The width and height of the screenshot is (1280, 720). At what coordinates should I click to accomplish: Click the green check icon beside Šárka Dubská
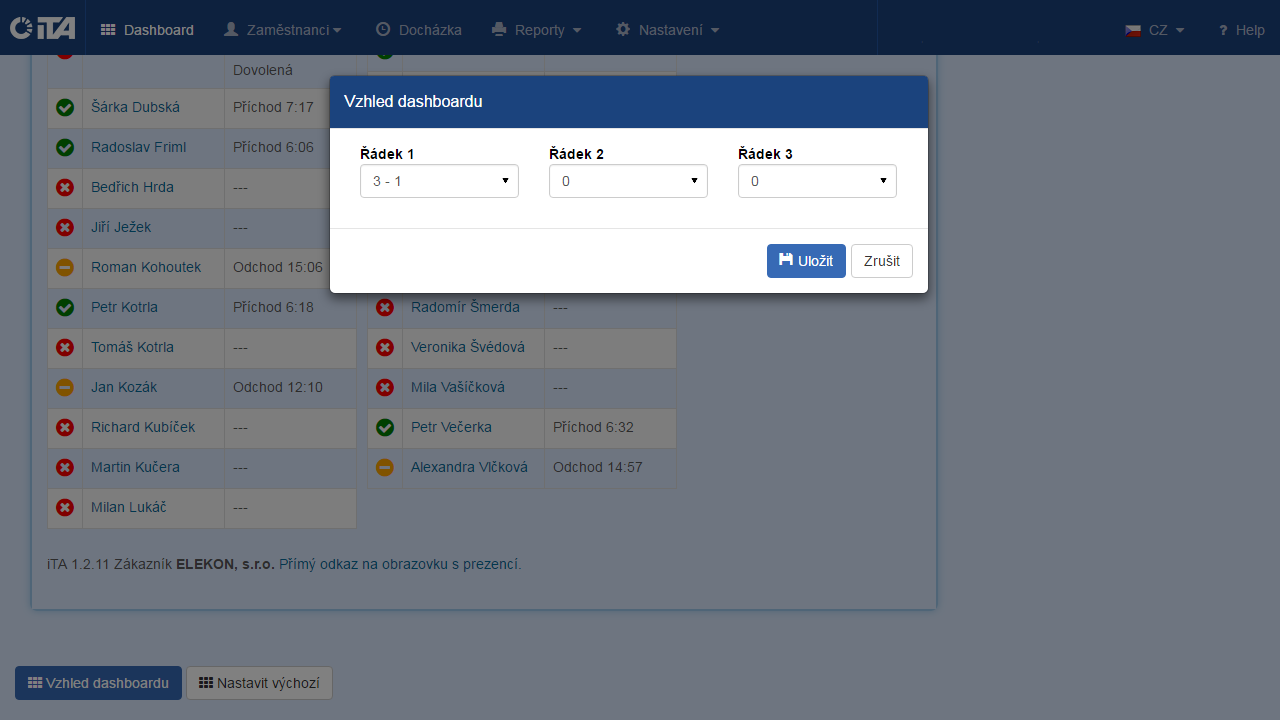64,107
